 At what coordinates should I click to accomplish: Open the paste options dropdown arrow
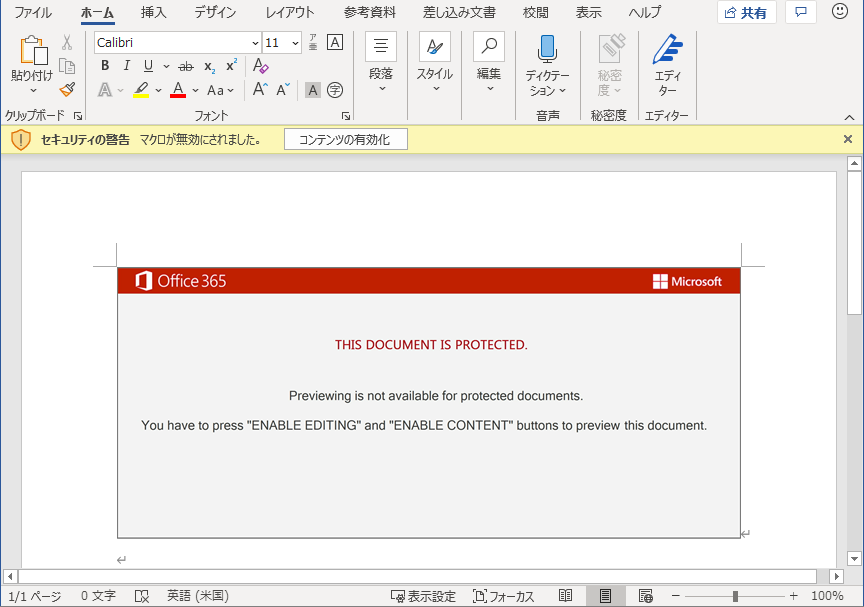click(x=33, y=90)
